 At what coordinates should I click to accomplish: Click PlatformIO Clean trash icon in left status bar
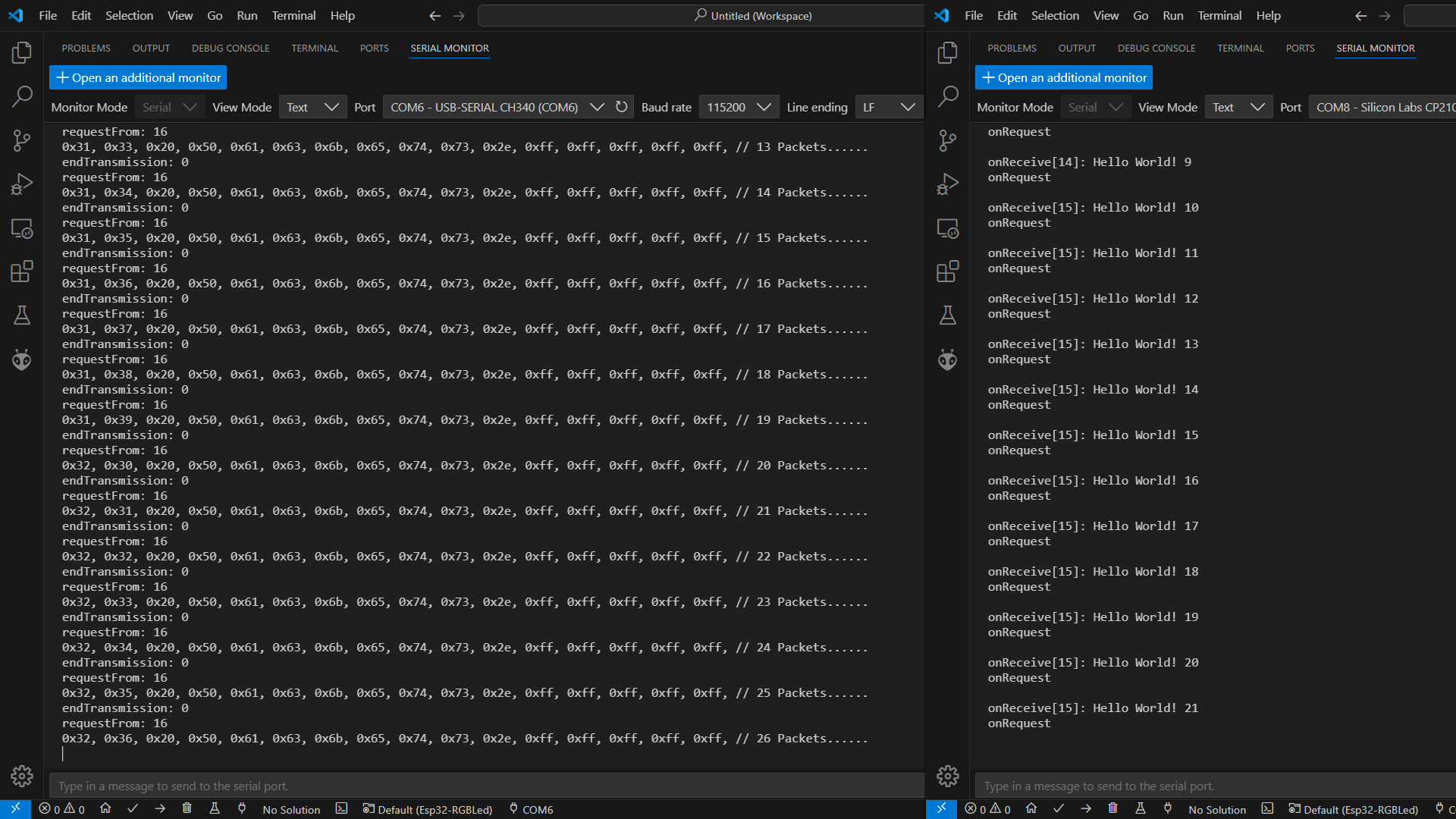pyautogui.click(x=187, y=809)
